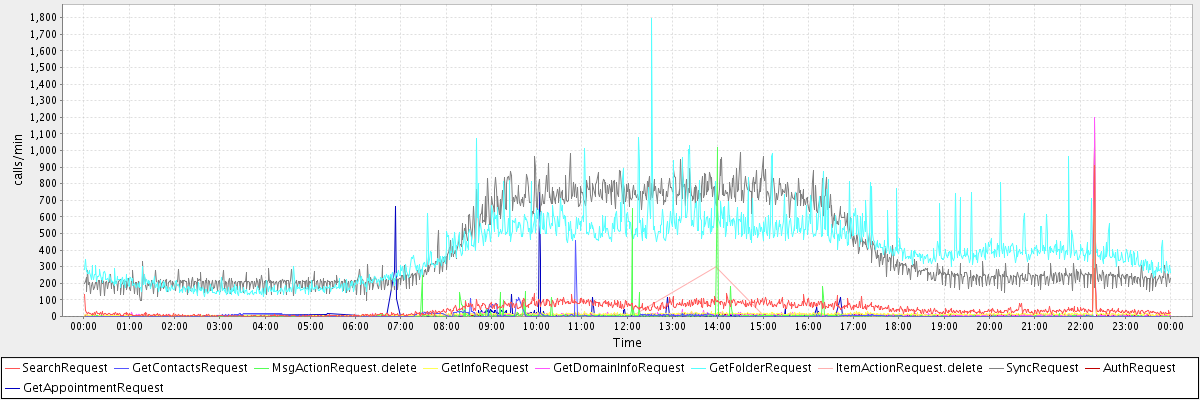Click the cyan line swatch beside GetFolderRequest

point(693,368)
